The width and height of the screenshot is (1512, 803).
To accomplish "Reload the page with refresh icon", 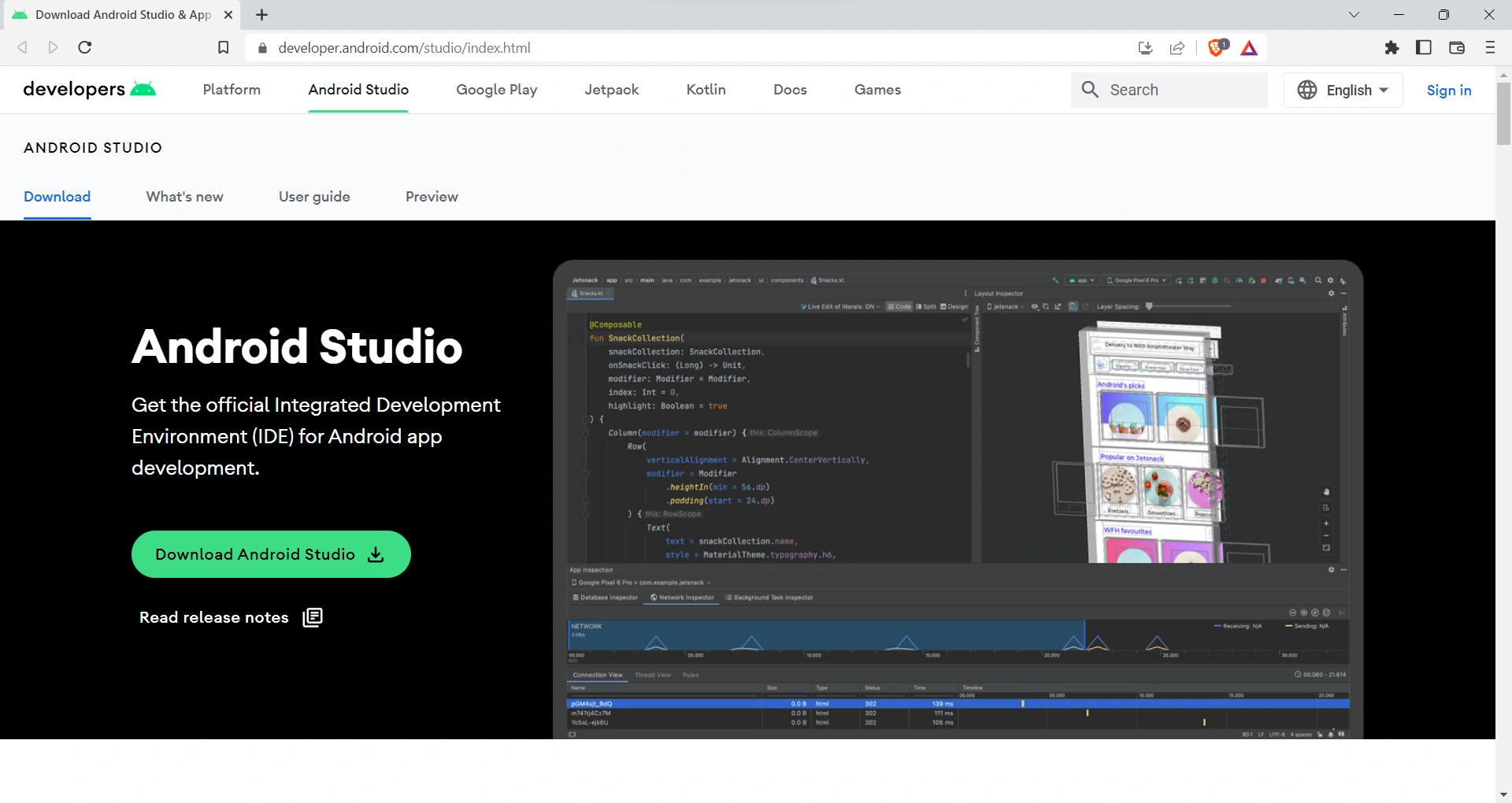I will click(x=85, y=48).
